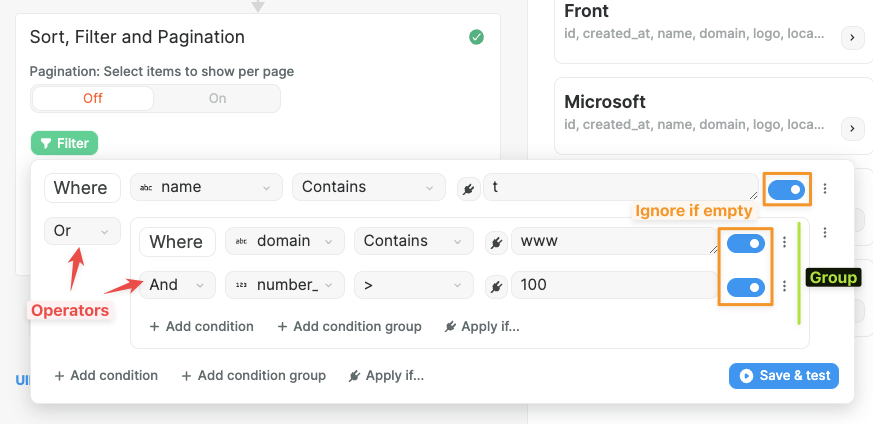Click the Save & test button

point(784,376)
